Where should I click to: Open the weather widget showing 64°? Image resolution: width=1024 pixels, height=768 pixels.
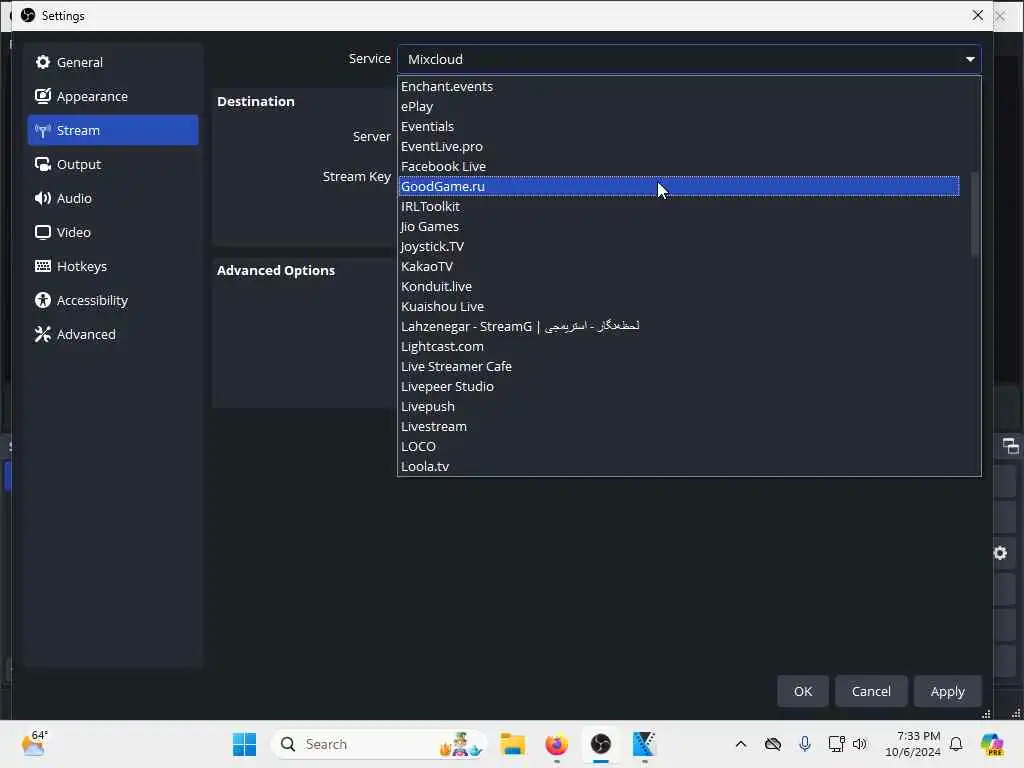[x=34, y=743]
